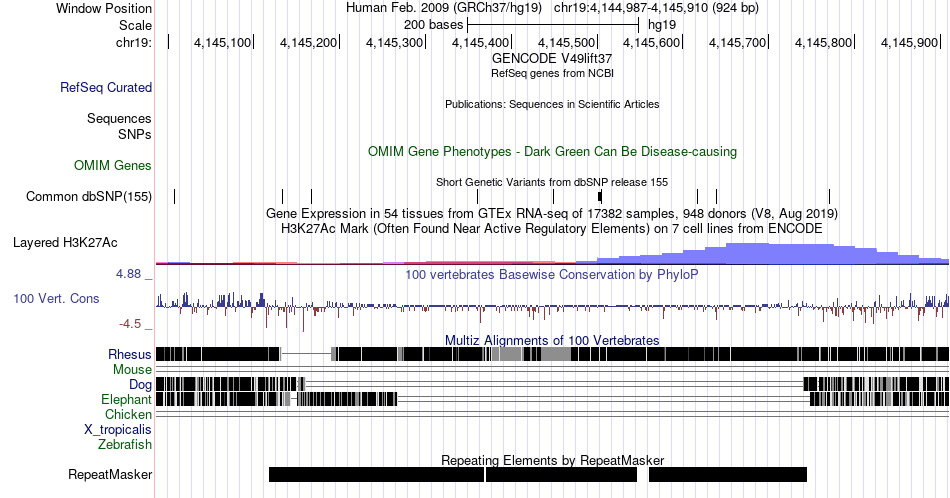Image resolution: width=950 pixels, height=498 pixels.
Task: Select the Common dbSNP(155) track label
Action: pos(89,196)
